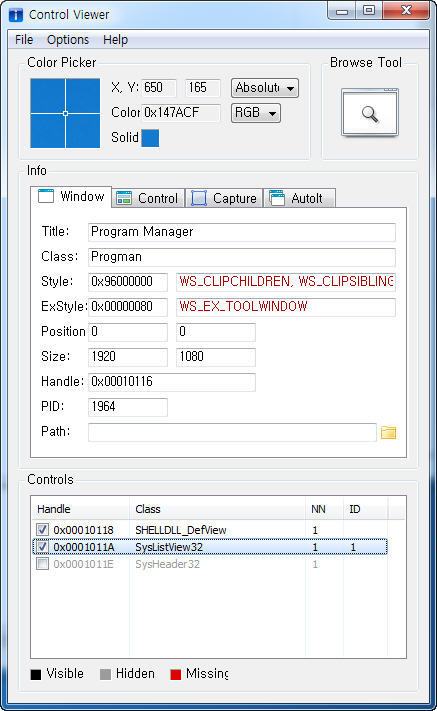Open the Help menu
The image size is (437, 711).
[116, 40]
